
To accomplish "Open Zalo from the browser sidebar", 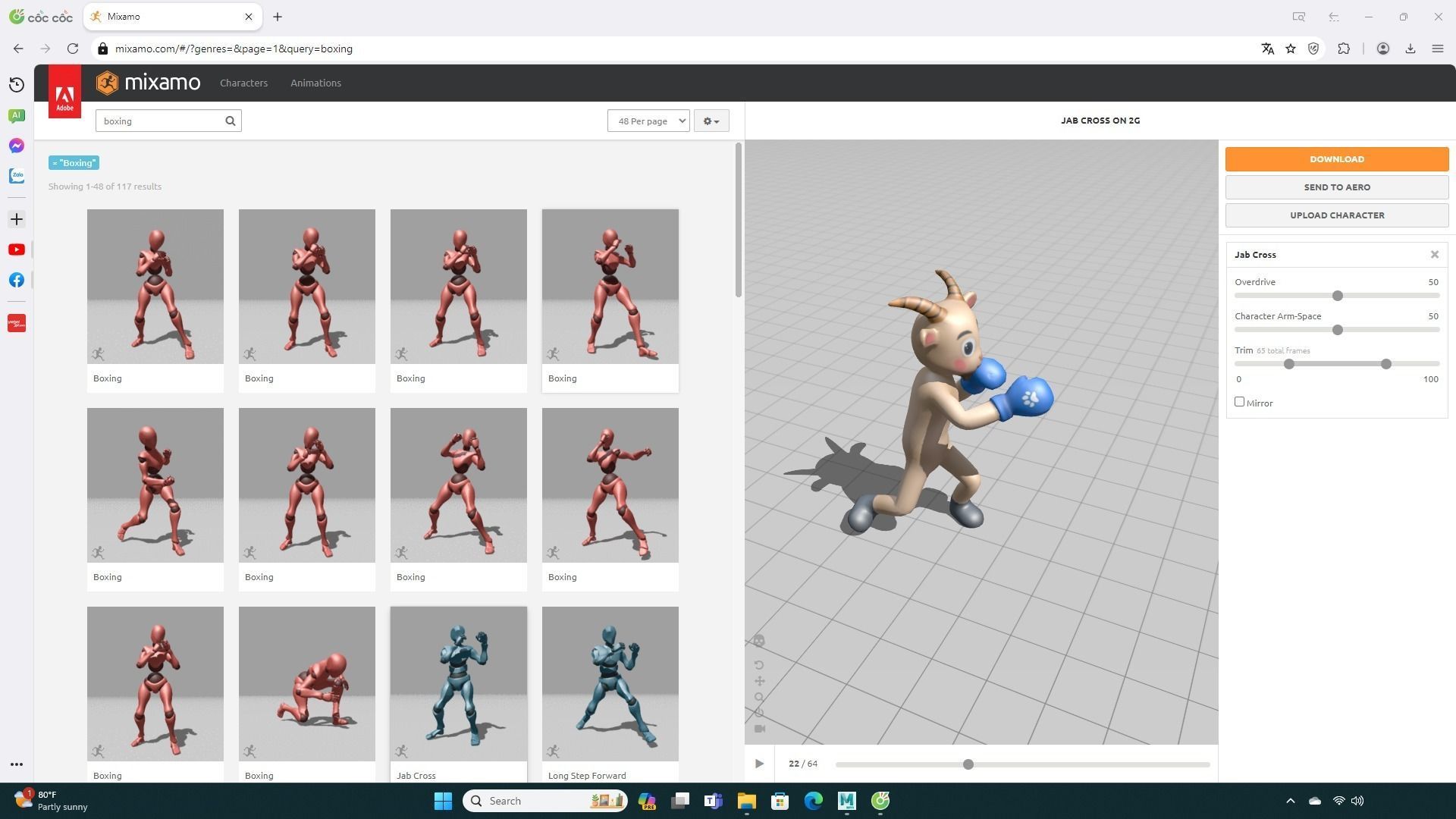I will tap(17, 176).
